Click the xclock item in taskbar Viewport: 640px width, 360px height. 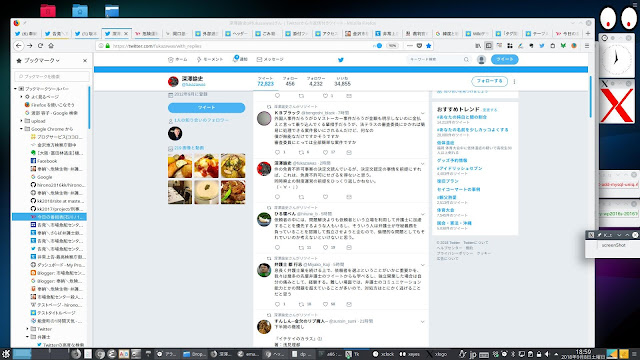coord(383,354)
